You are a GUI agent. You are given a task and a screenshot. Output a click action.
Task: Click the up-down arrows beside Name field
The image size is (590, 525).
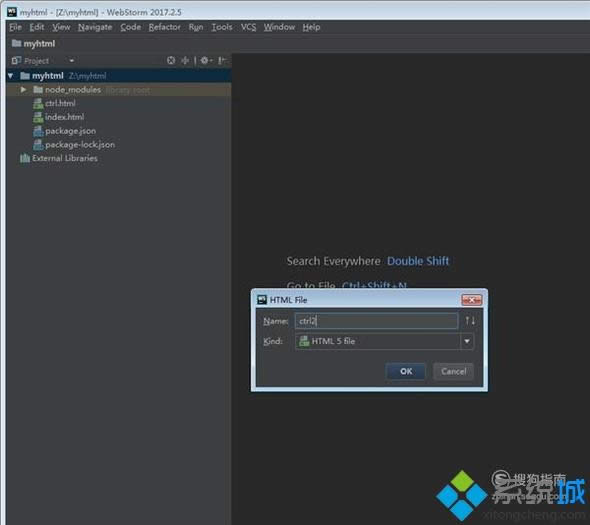(x=470, y=321)
